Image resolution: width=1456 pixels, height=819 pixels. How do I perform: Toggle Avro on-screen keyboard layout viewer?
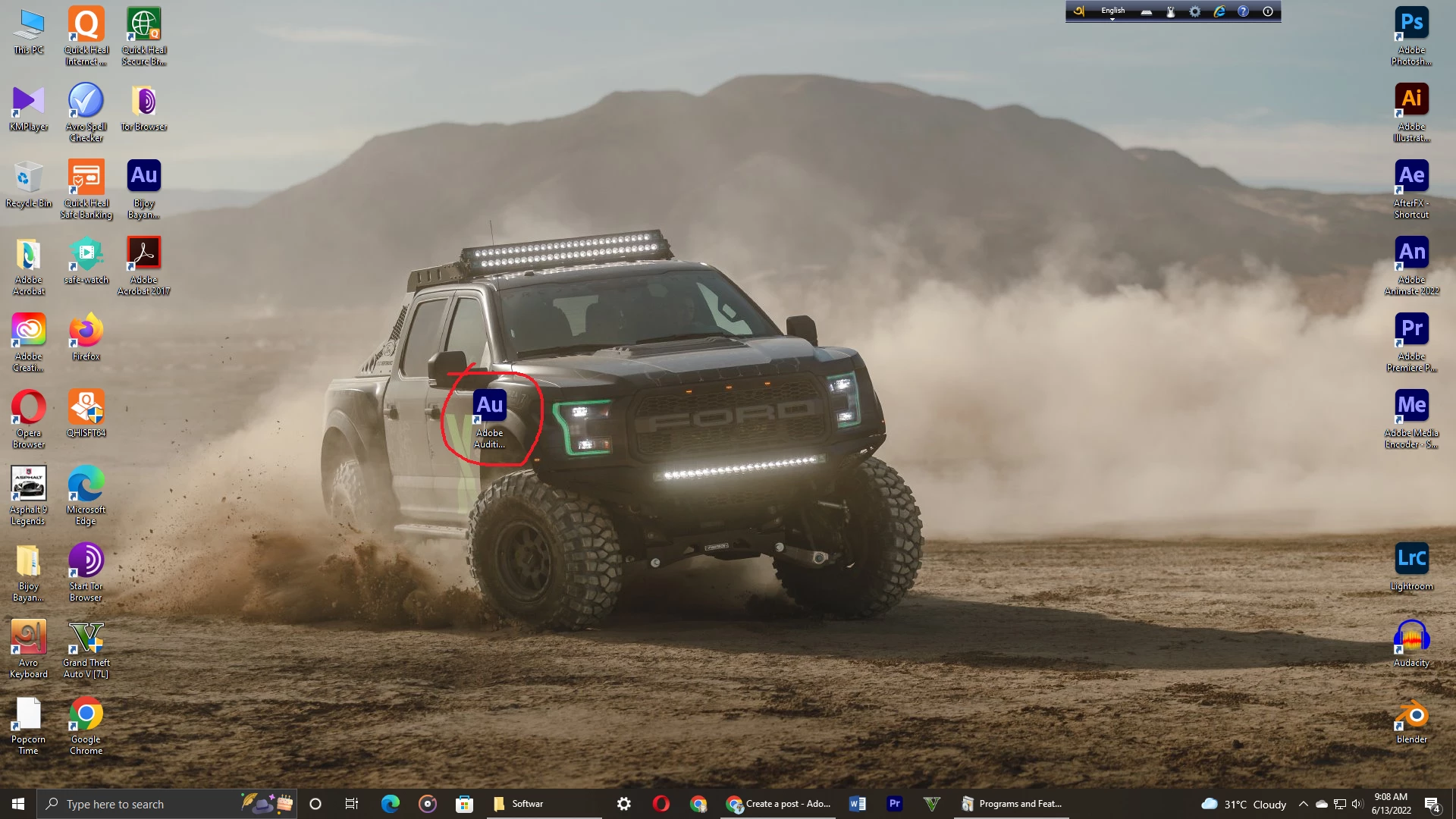1146,11
